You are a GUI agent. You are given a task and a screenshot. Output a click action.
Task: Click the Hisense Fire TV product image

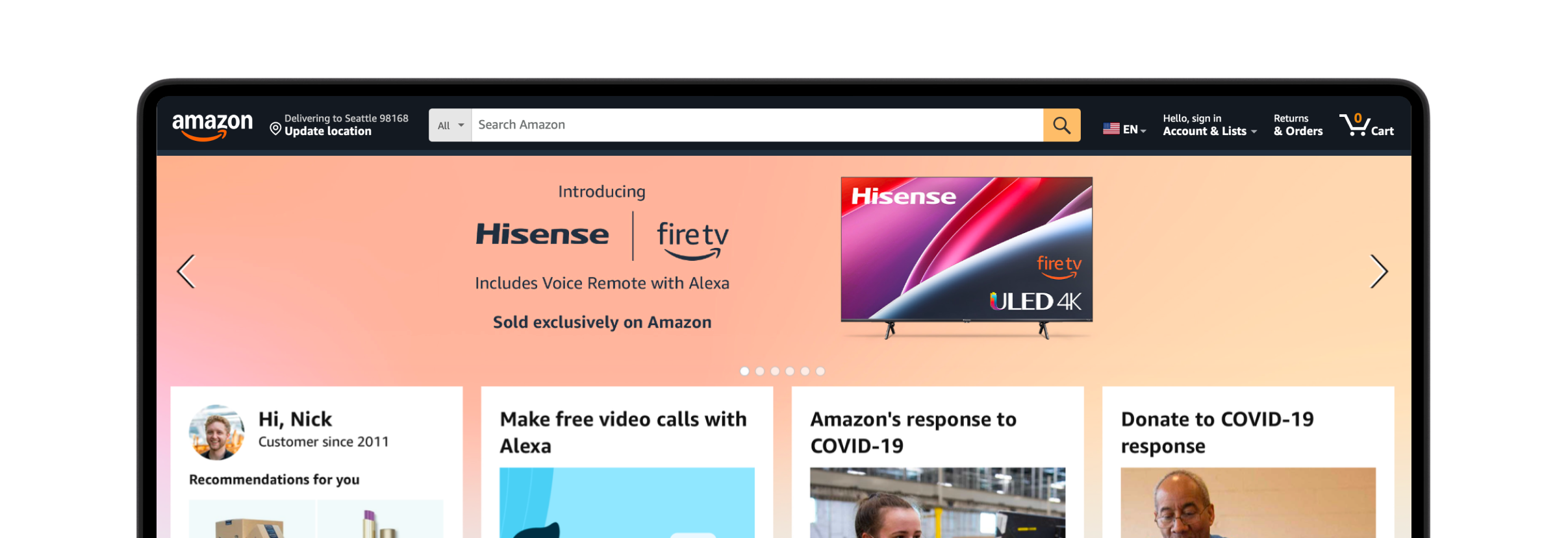point(967,258)
